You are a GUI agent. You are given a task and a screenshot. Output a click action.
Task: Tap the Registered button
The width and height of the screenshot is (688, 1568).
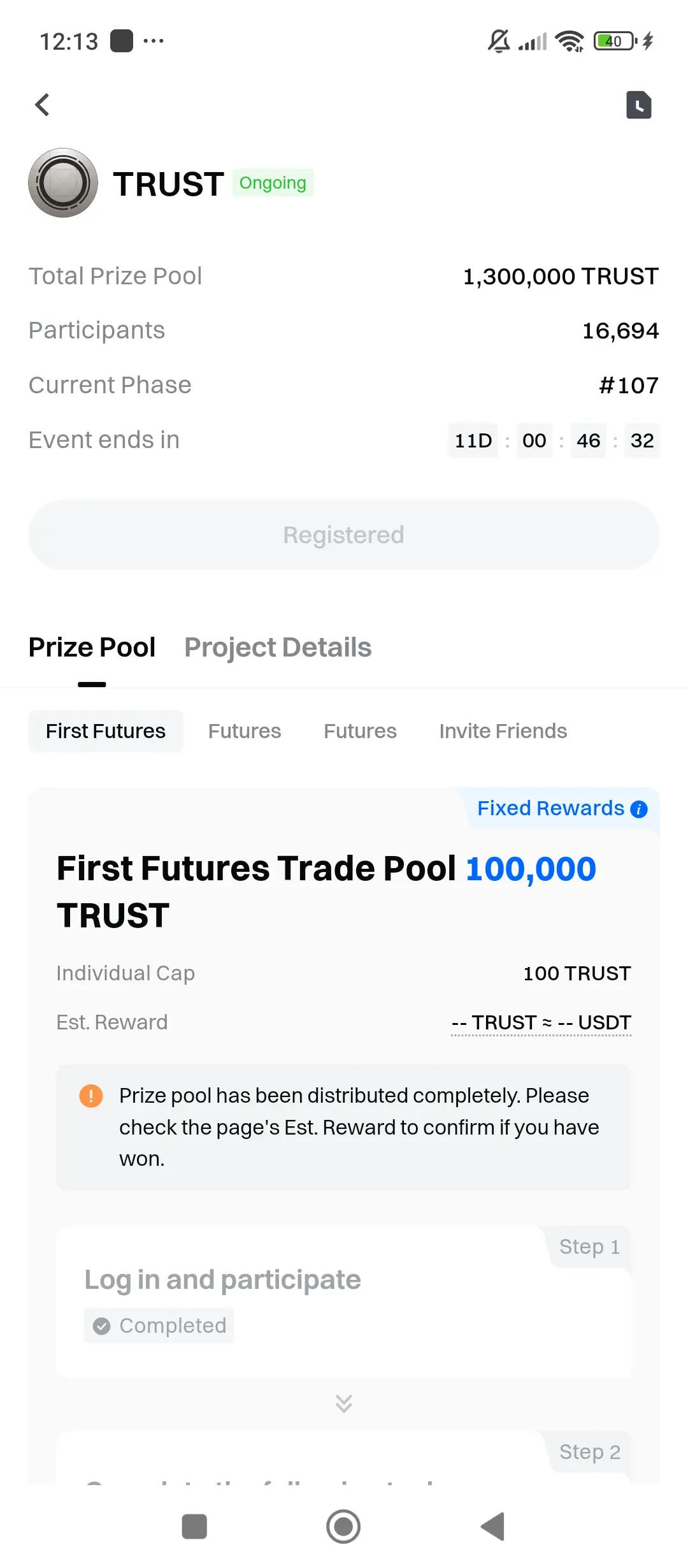(x=343, y=535)
